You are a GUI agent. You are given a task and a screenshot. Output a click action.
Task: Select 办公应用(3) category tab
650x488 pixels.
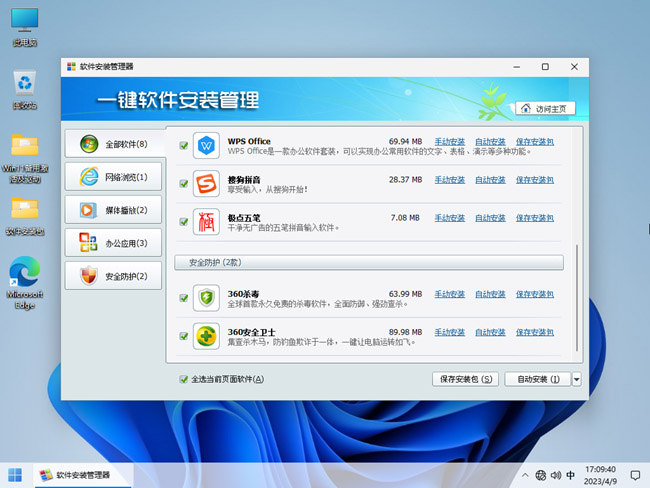tap(114, 243)
